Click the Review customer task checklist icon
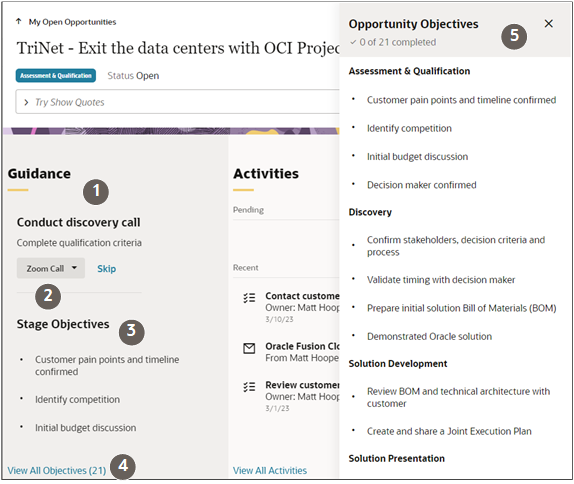574x484 pixels. click(249, 387)
